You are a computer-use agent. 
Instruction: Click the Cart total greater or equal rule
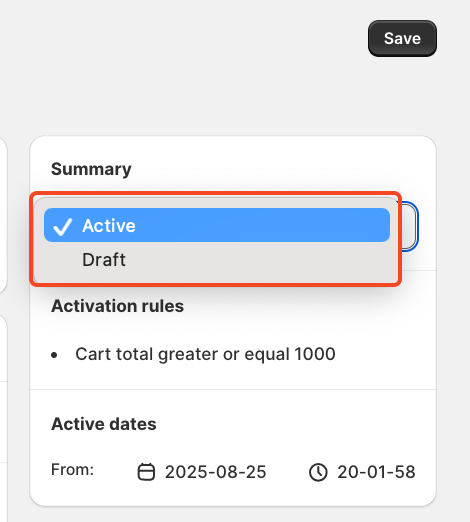click(205, 354)
